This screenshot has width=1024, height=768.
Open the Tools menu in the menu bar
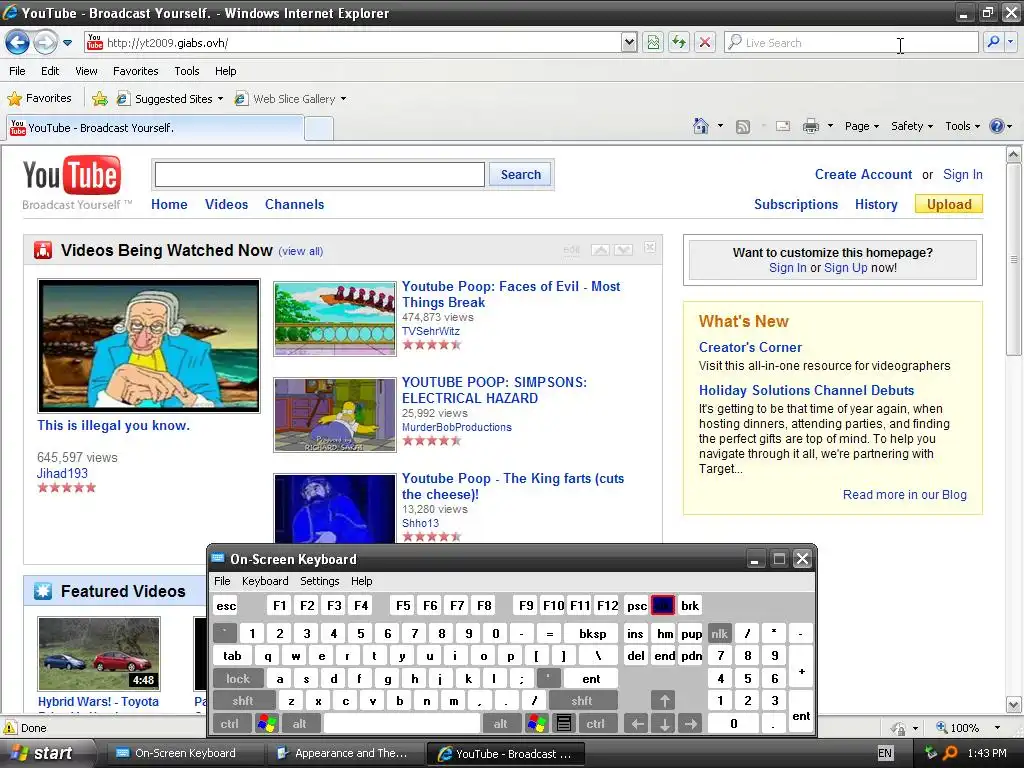187,71
